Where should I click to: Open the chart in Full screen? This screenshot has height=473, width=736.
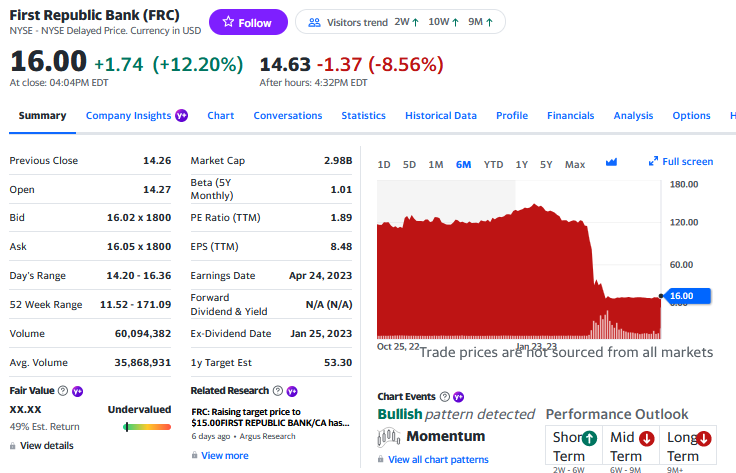point(681,161)
